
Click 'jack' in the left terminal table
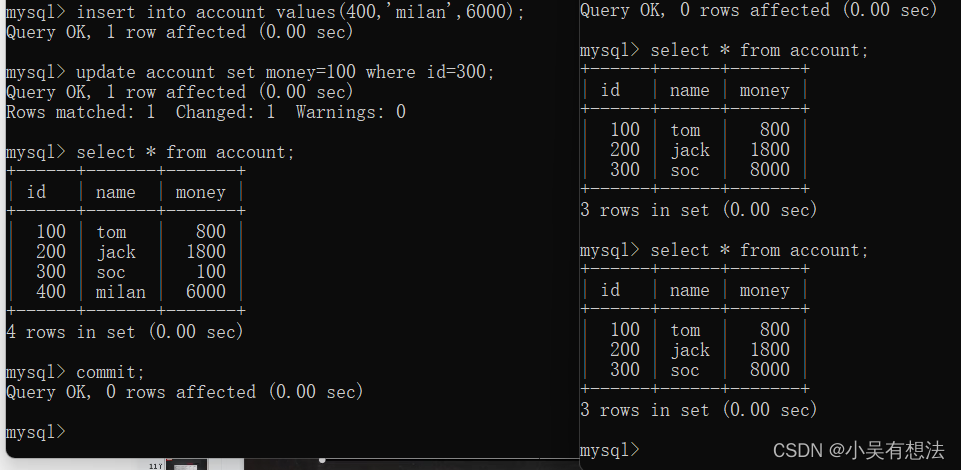point(116,252)
